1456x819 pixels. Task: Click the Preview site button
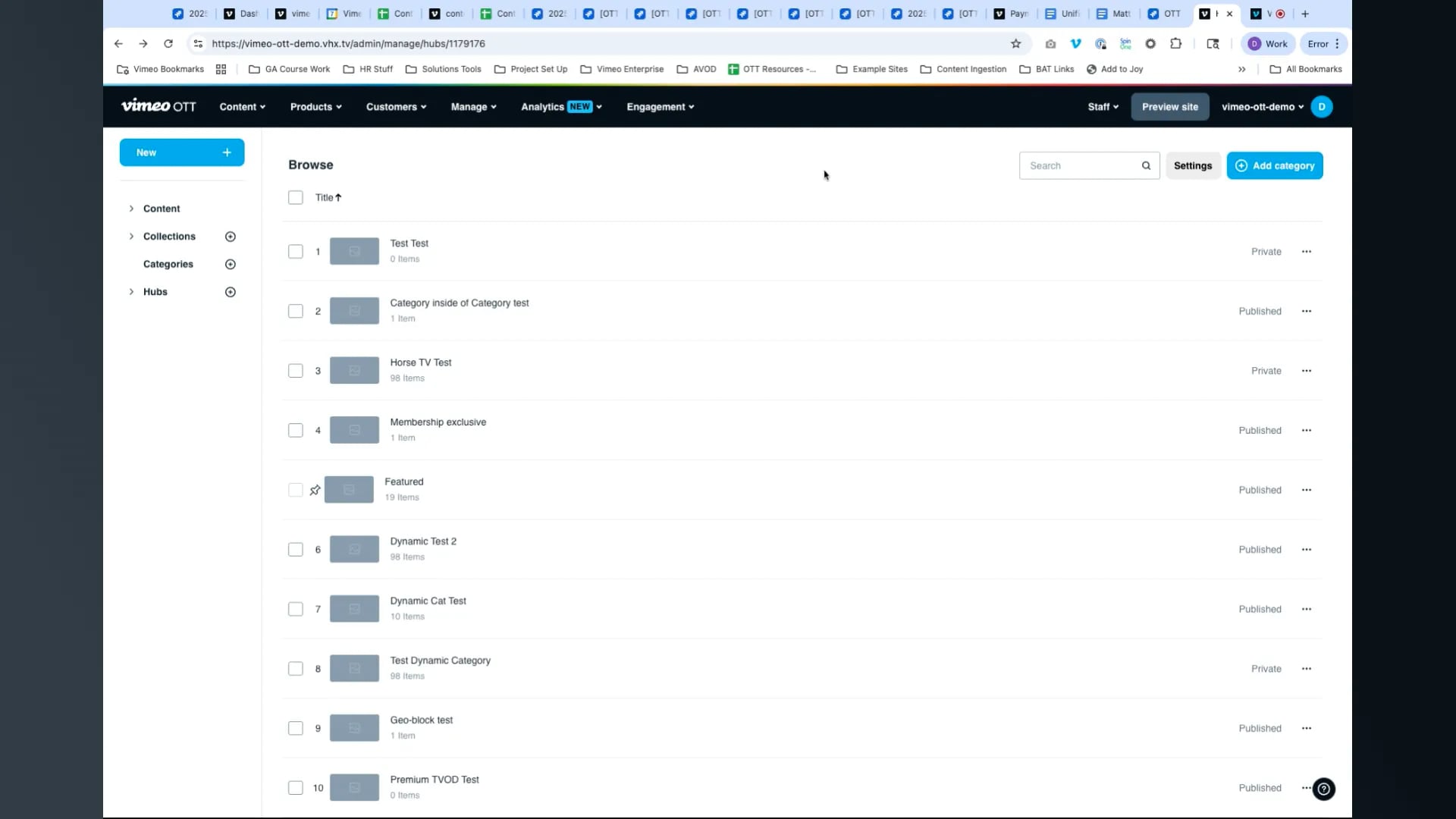click(1169, 107)
